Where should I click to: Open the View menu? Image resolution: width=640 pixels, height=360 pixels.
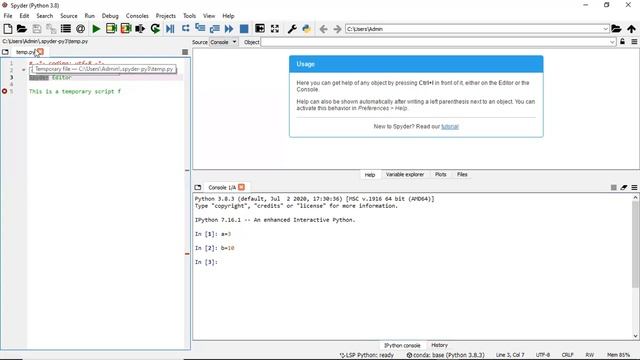(209, 16)
